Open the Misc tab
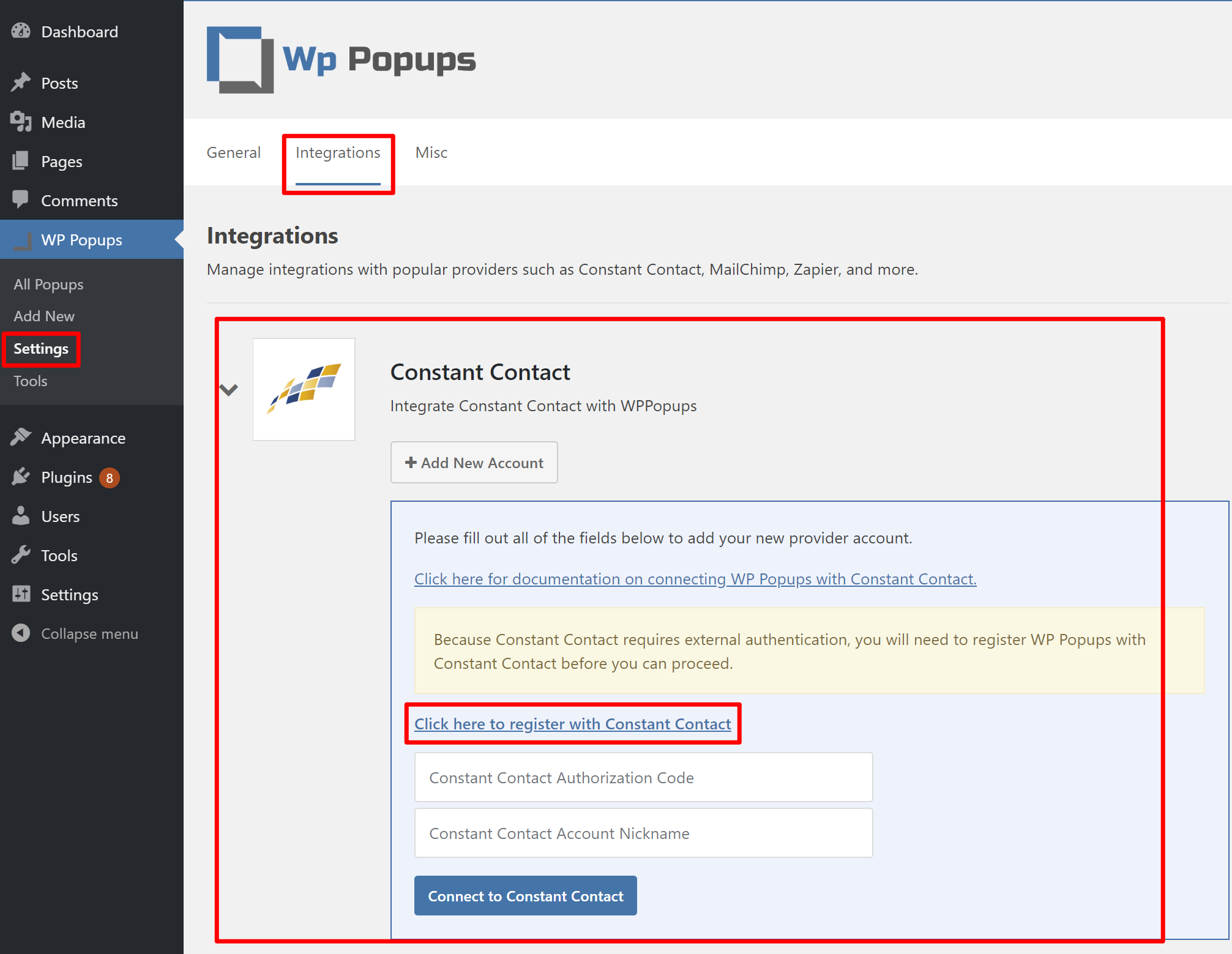Screen dimensions: 1232x954 click(x=431, y=152)
